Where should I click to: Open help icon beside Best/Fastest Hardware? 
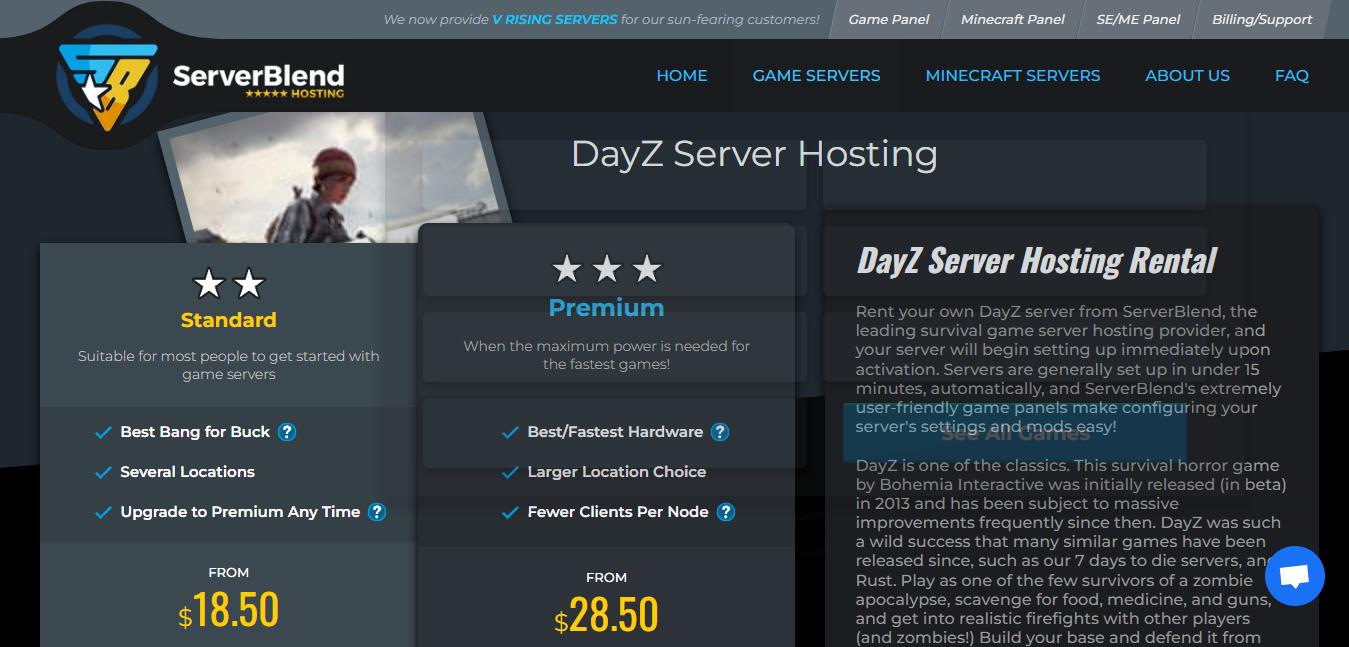pyautogui.click(x=720, y=432)
